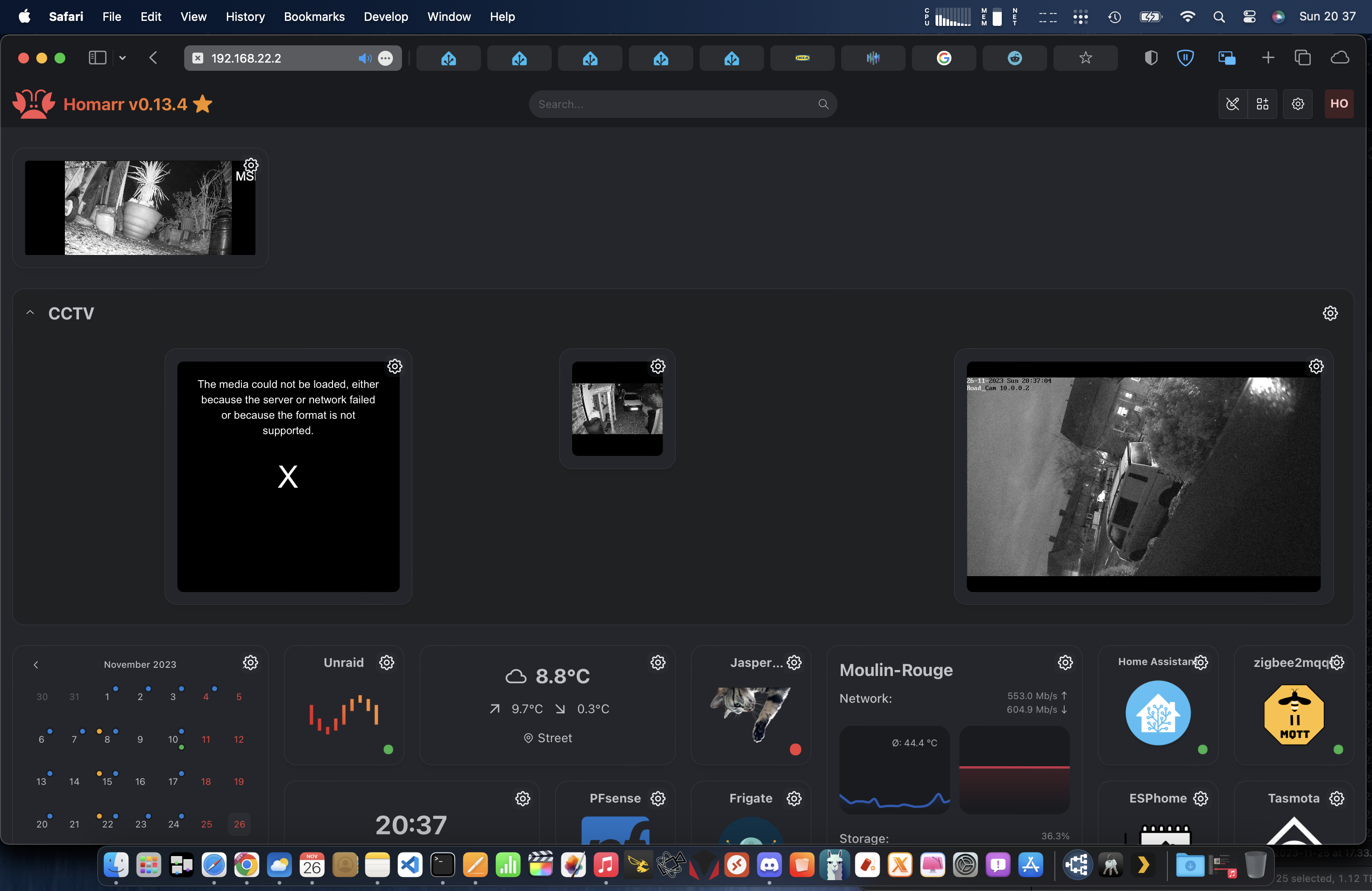This screenshot has height=891, width=1372.
Task: Open the Safari tab group dropdown arrow
Action: tap(122, 58)
